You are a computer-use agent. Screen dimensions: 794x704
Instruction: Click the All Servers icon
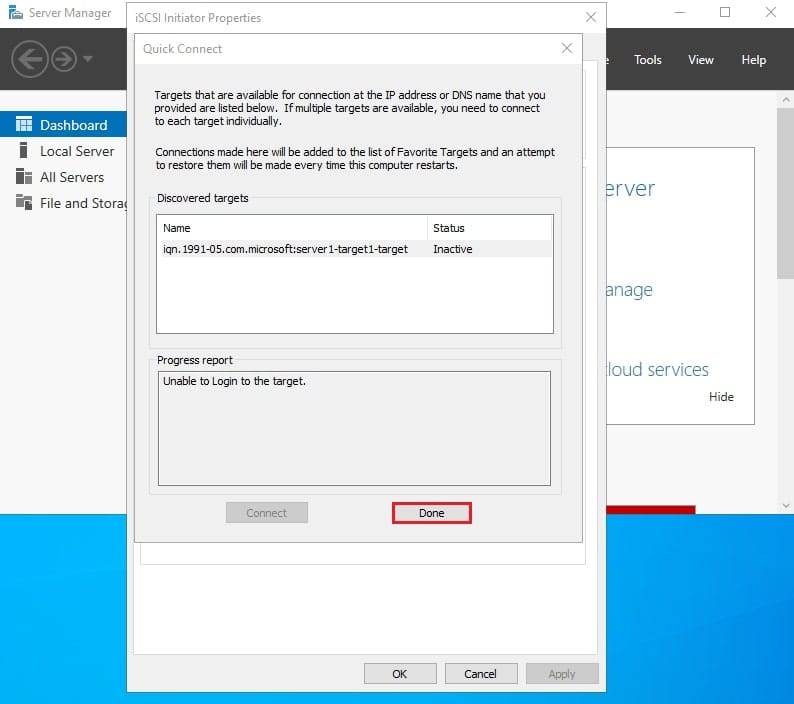(x=24, y=176)
